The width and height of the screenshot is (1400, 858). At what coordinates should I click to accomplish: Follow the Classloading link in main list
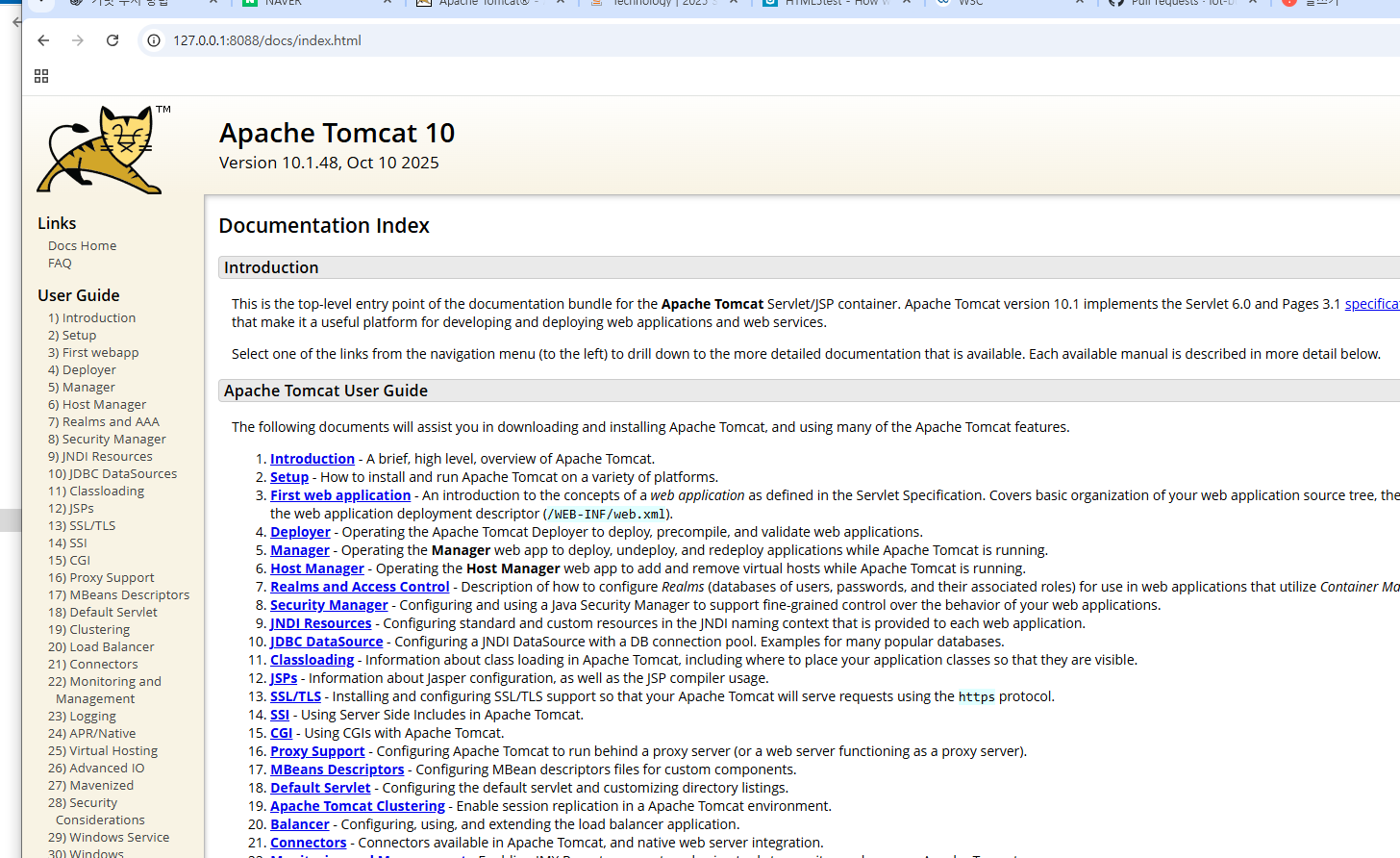pyautogui.click(x=312, y=660)
